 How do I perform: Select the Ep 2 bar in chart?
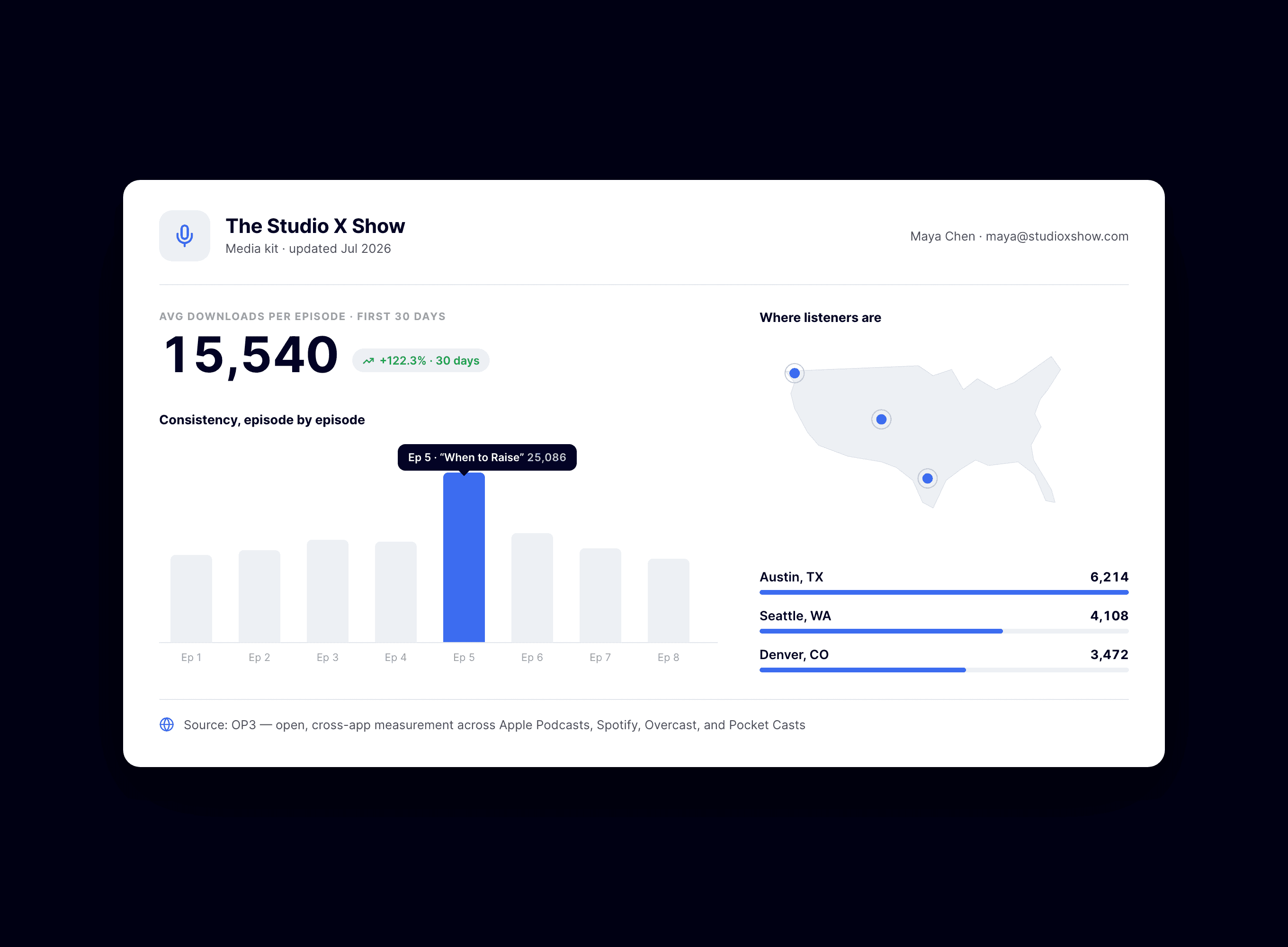pos(259,596)
